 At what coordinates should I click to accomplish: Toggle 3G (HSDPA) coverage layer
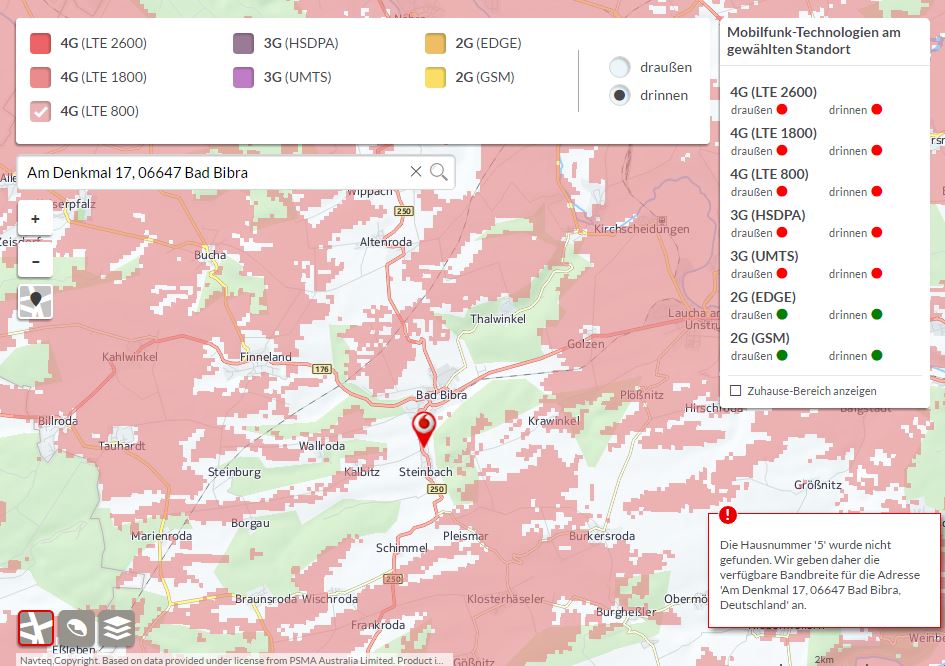click(243, 43)
